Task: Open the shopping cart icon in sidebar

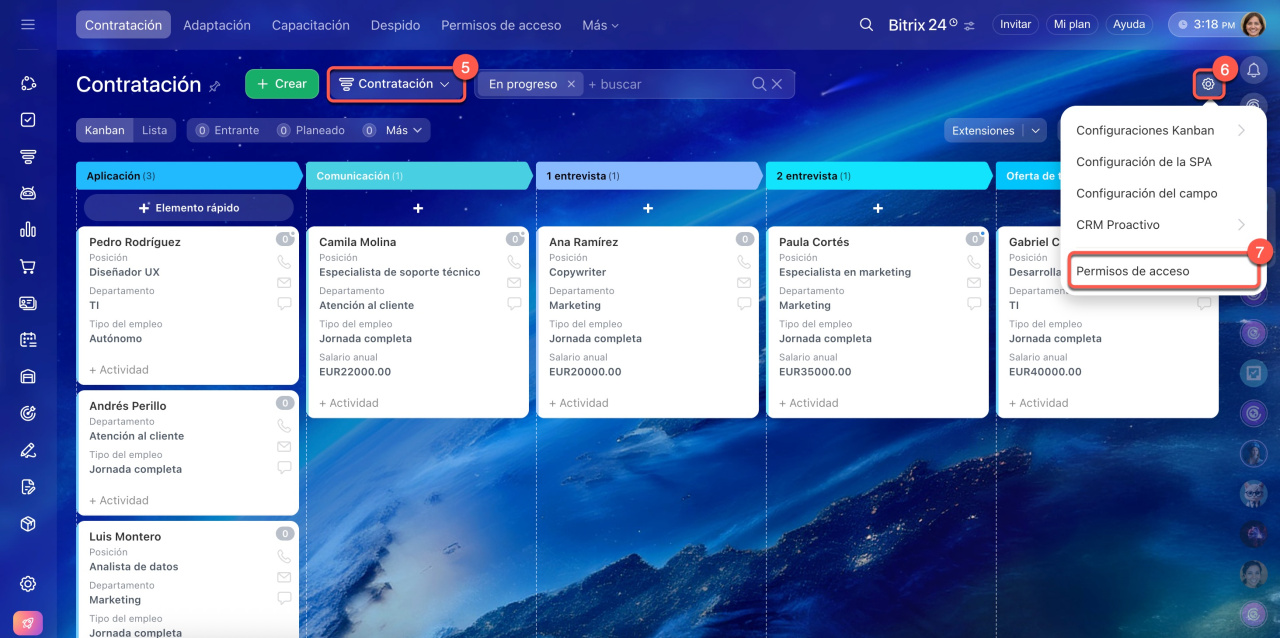Action: point(28,267)
